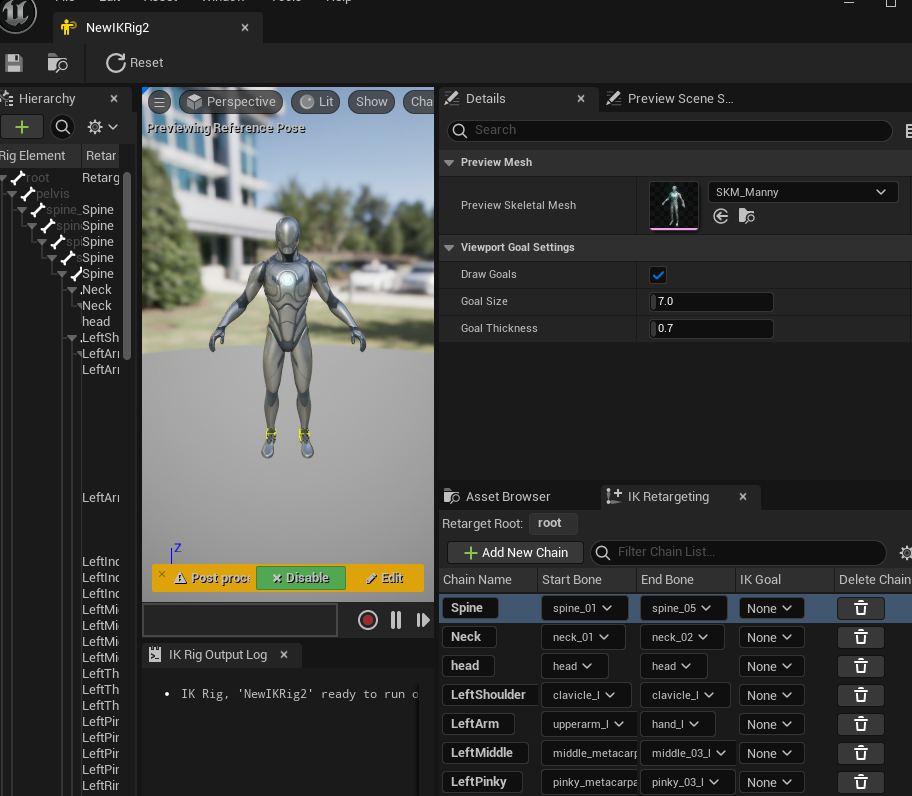912x796 pixels.
Task: Delete the LeftShoulder chain
Action: coord(861,695)
